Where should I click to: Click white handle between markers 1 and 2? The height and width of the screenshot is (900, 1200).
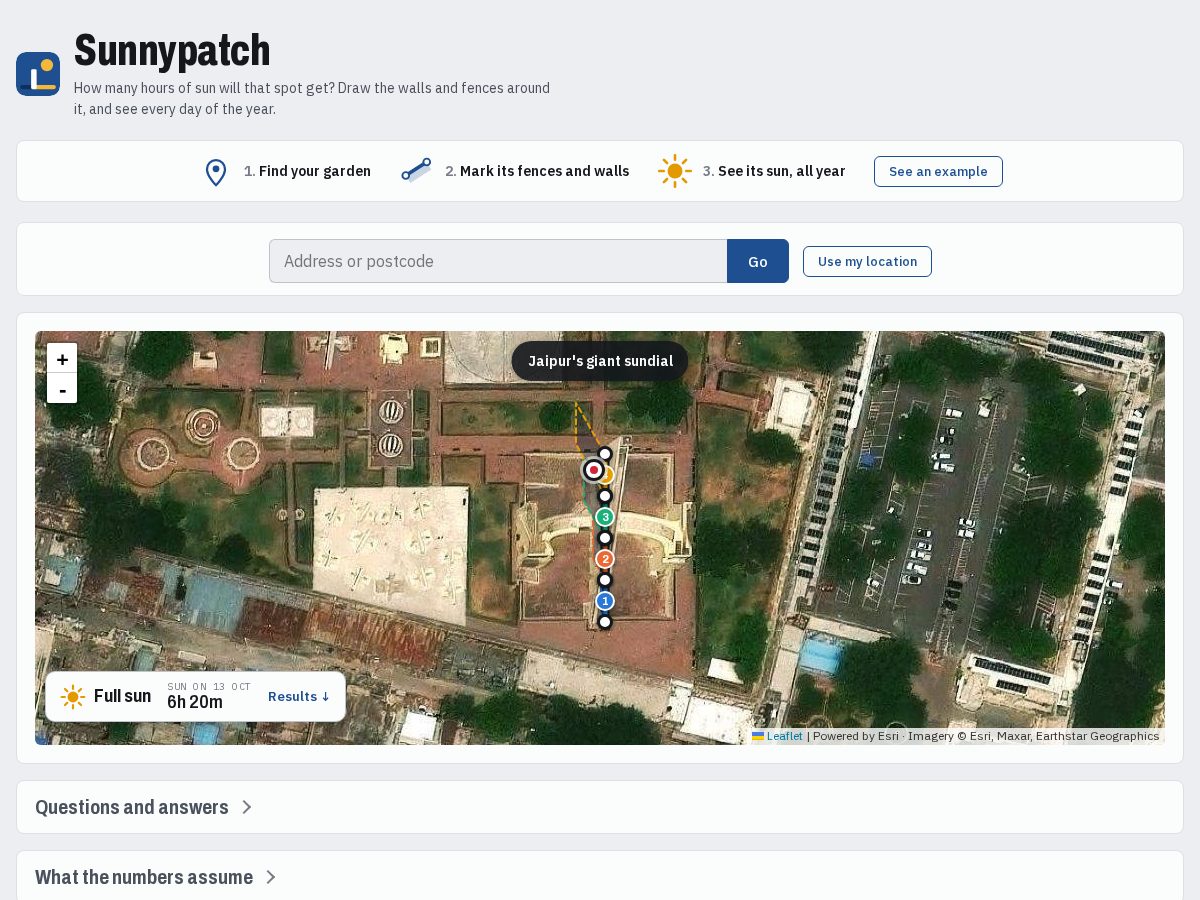click(605, 580)
